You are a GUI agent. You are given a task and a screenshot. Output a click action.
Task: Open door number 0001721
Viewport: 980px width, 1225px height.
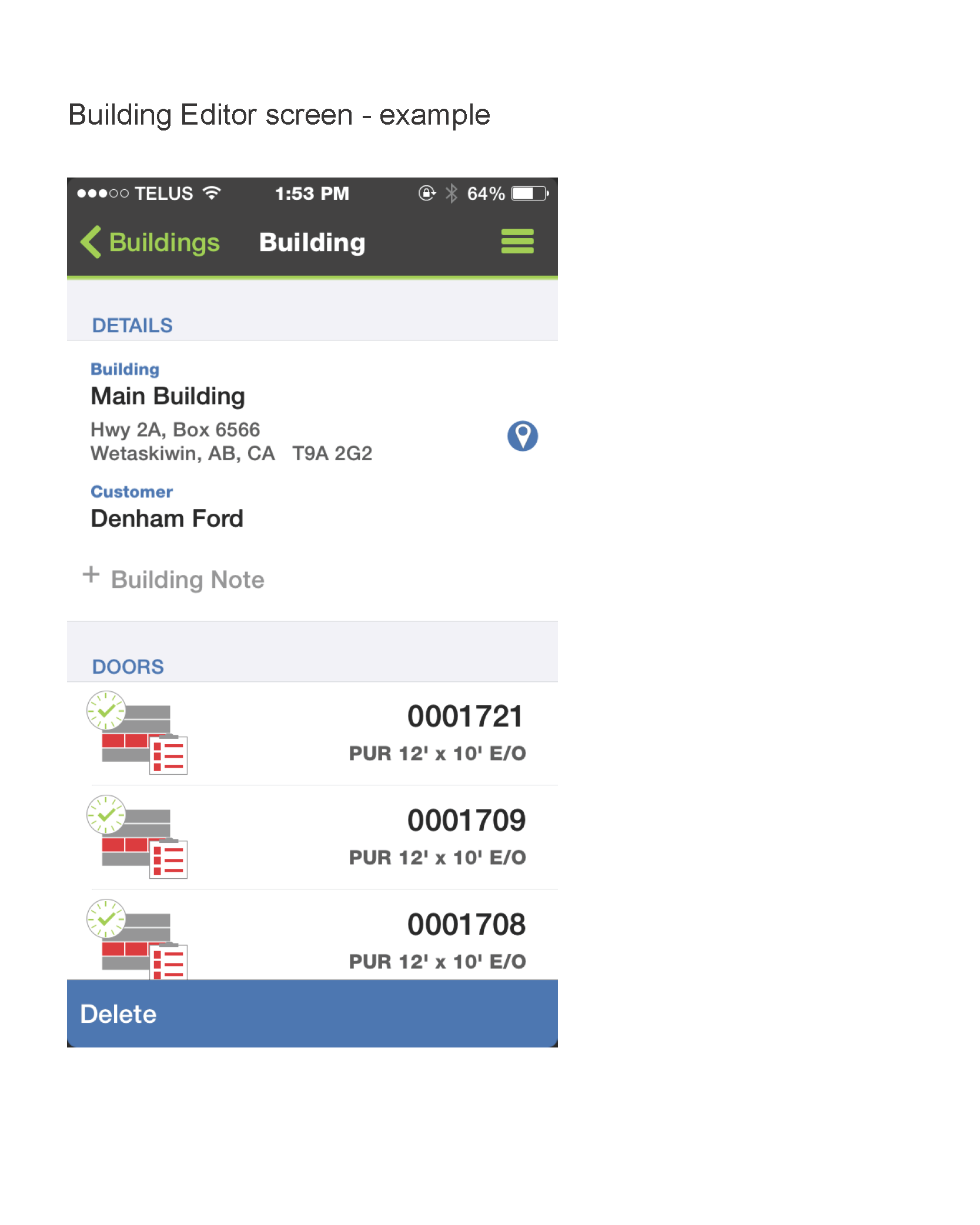pos(464,717)
